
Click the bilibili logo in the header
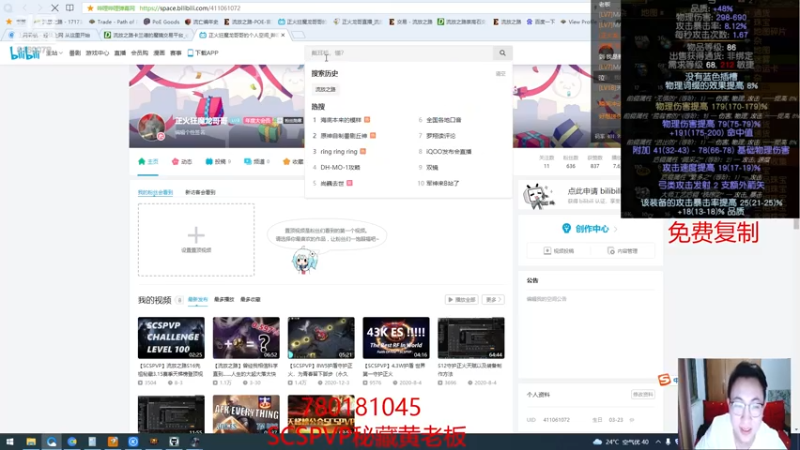(x=24, y=53)
